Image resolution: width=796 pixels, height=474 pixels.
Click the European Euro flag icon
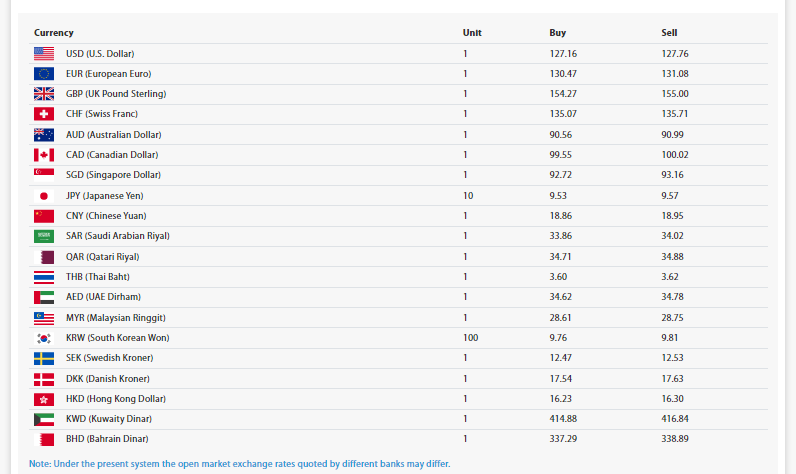(44, 74)
